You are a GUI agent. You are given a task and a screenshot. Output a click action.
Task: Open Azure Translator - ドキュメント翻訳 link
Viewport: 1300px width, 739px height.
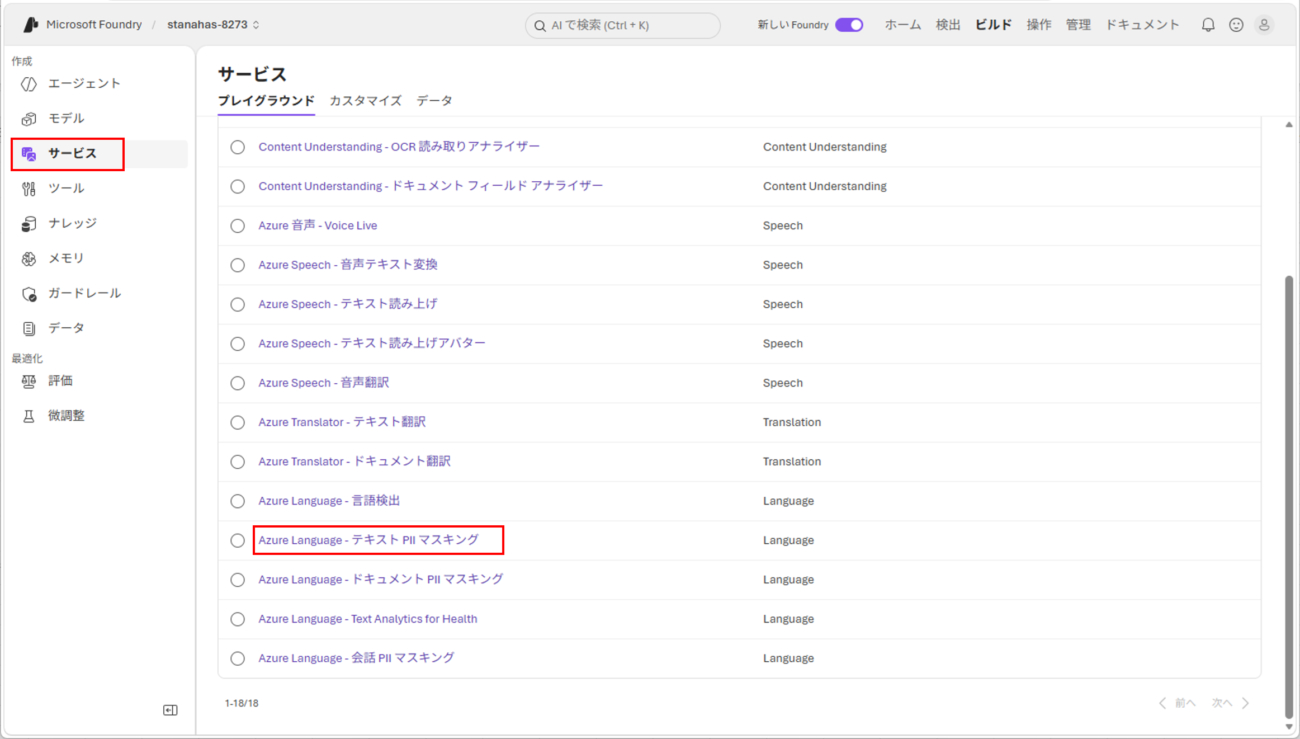(355, 462)
